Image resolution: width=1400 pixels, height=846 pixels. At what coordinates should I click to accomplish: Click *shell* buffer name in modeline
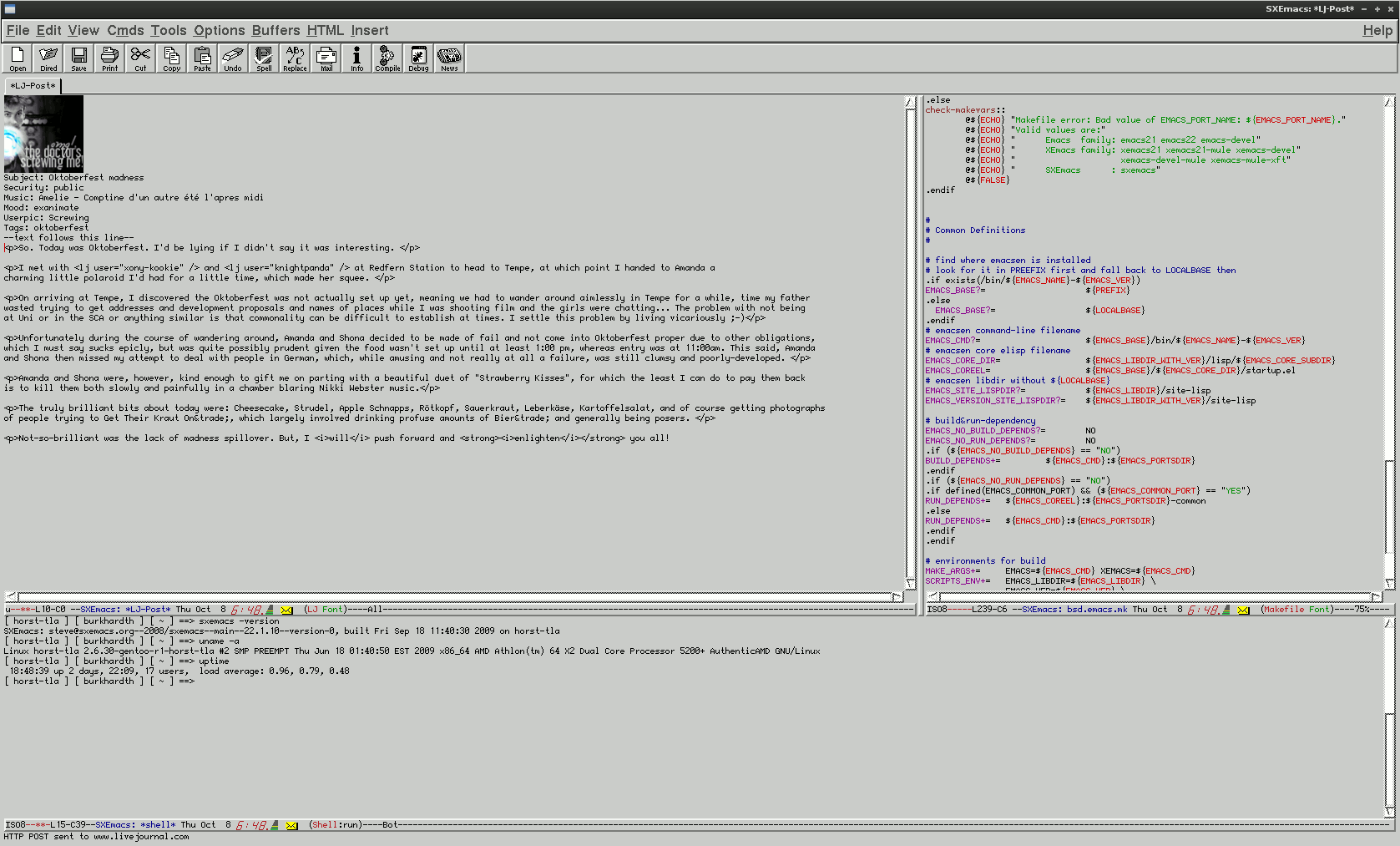158,825
